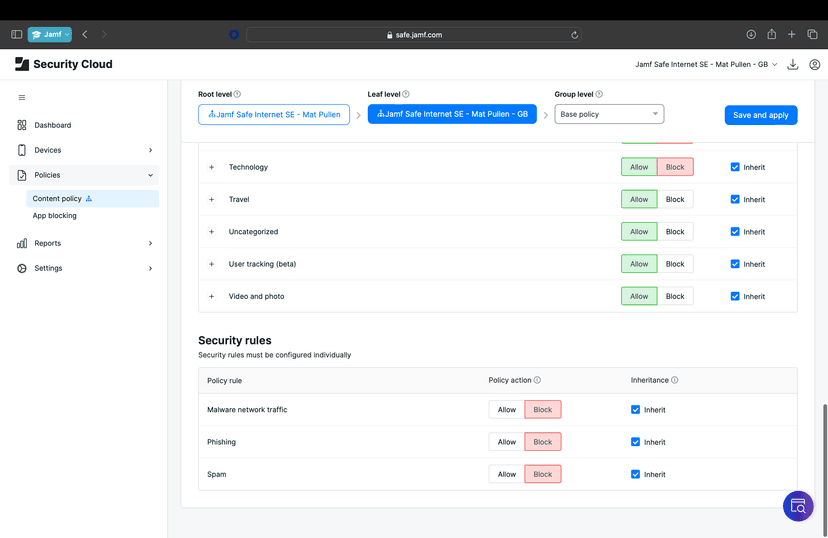
Task: Open the user account profile icon
Action: pyautogui.click(x=815, y=64)
